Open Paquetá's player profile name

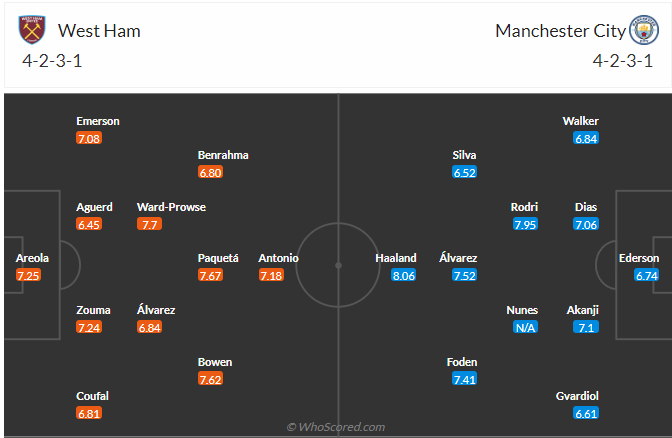(218, 258)
